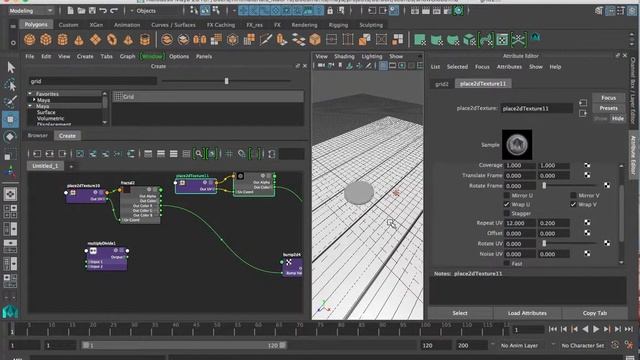The image size is (640, 360).
Task: Uncheck the Wrap U checkbox
Action: coord(507,204)
